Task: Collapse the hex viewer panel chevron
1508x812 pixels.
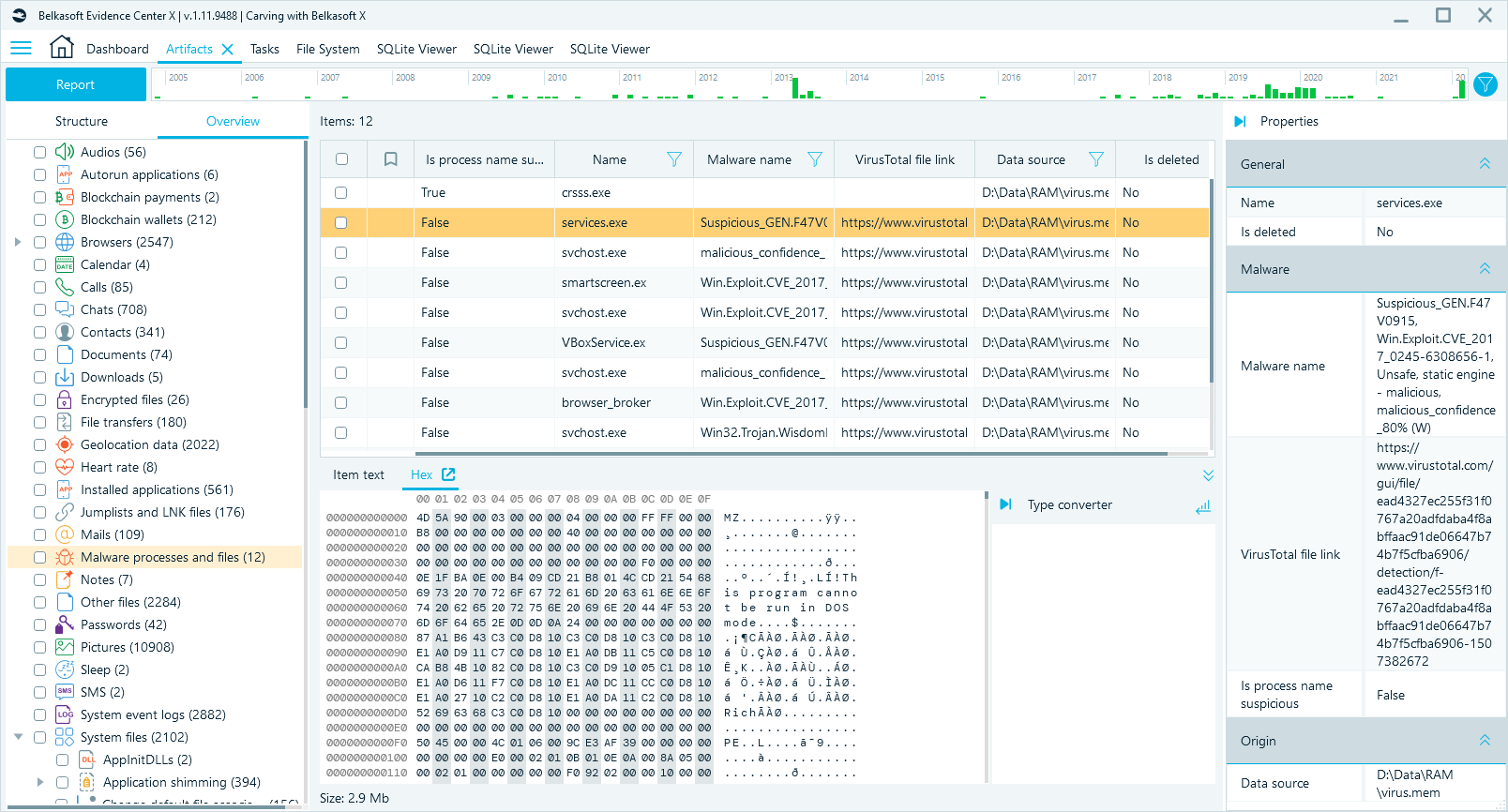Action: click(x=1208, y=475)
